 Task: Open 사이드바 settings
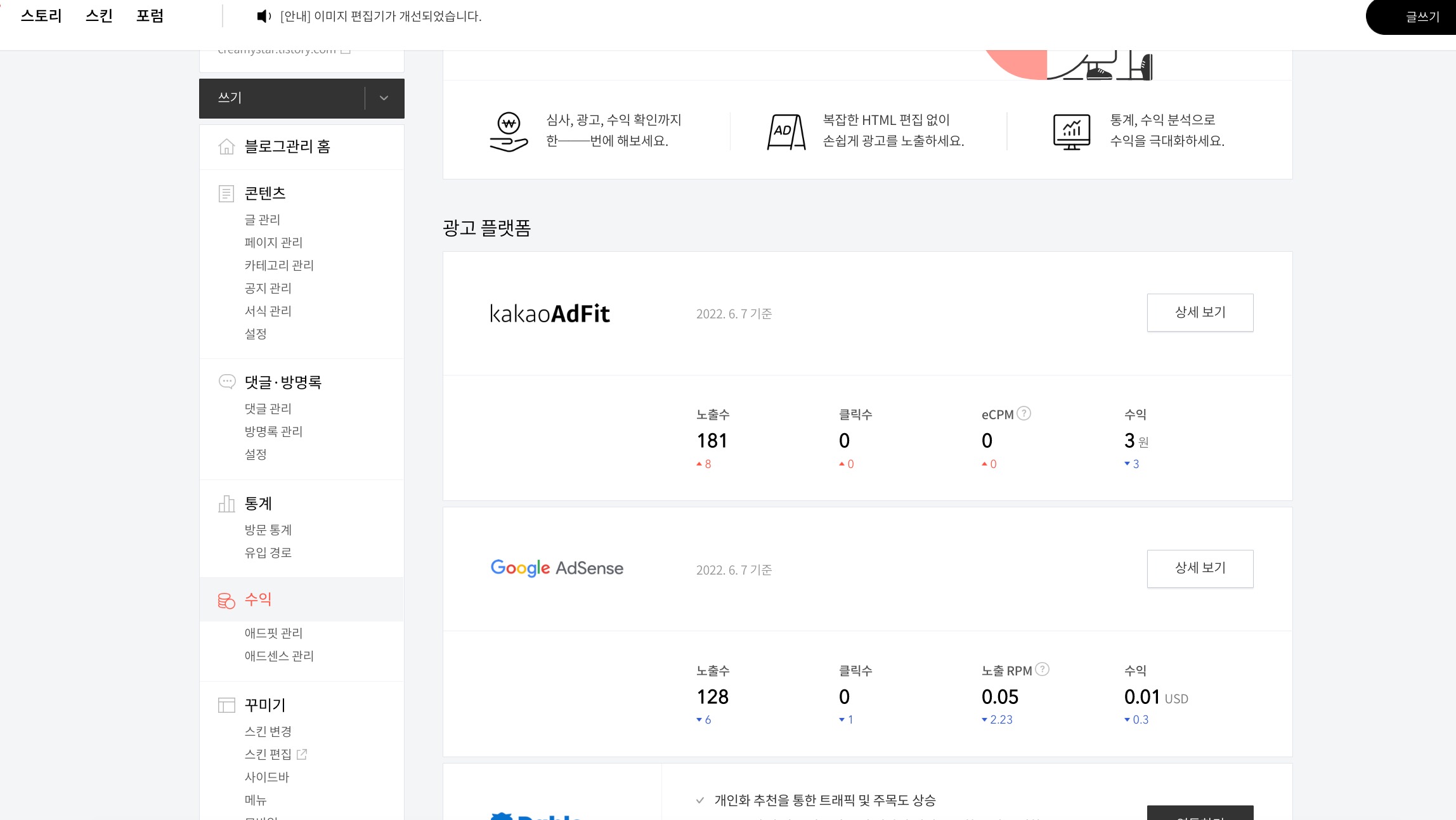(x=267, y=777)
